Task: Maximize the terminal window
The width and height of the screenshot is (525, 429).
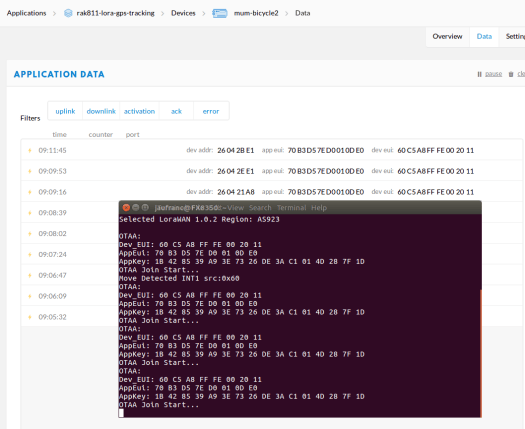Action: (145, 207)
